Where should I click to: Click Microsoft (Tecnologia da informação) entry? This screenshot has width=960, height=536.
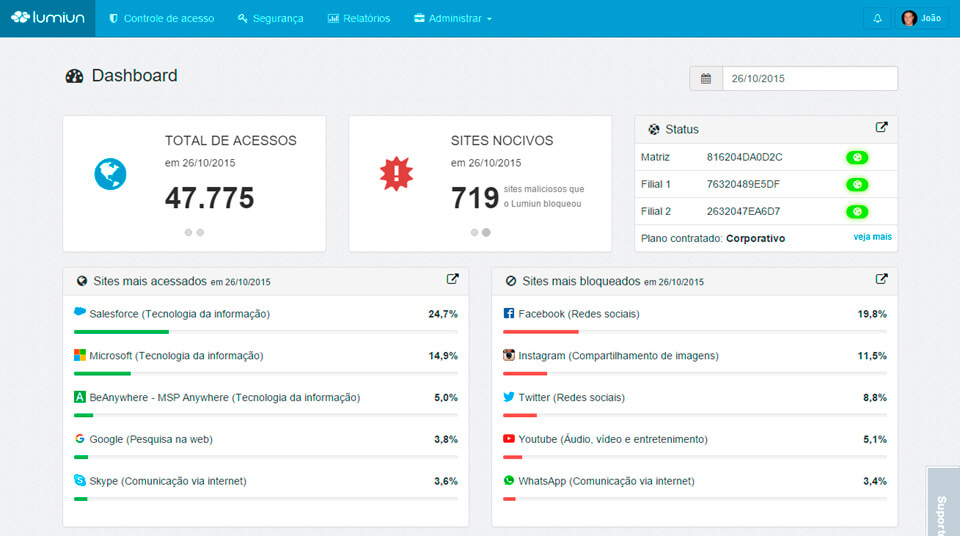(176, 355)
